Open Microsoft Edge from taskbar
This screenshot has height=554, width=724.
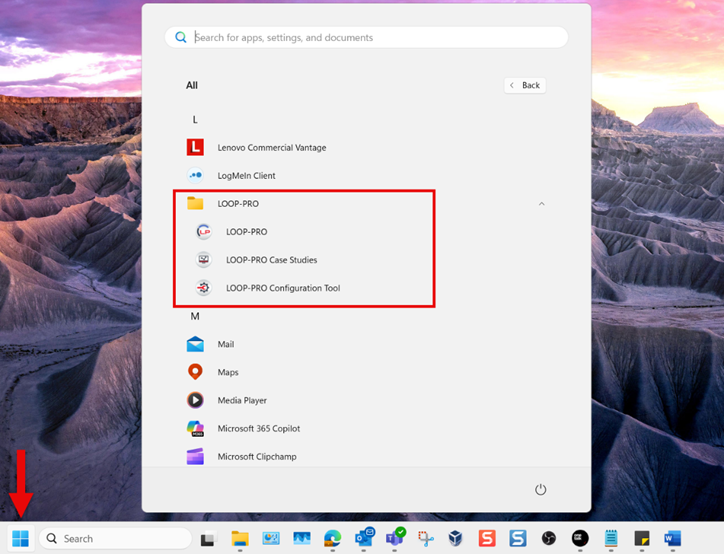click(332, 538)
